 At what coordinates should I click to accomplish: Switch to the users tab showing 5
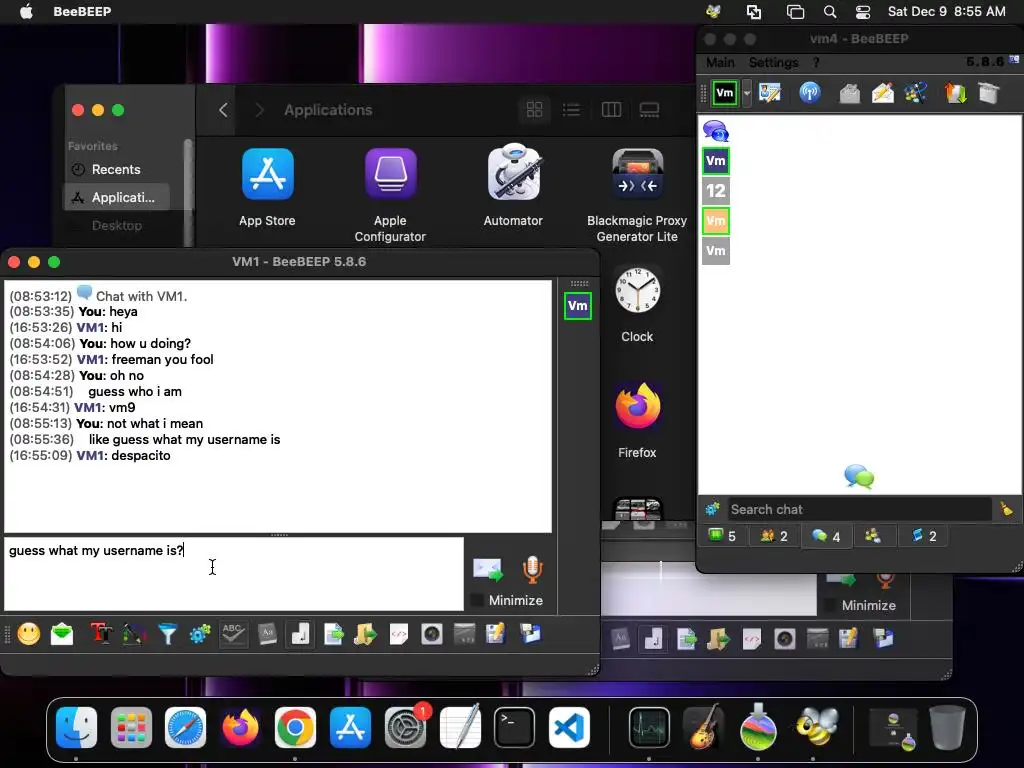(722, 536)
